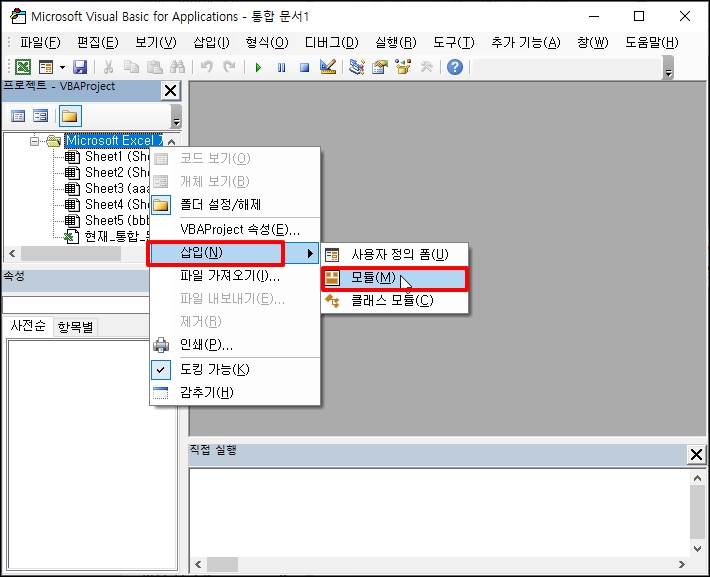Open VBAProject 속성(E)... from context menu
Viewport: 710px width, 577px height.
point(235,230)
